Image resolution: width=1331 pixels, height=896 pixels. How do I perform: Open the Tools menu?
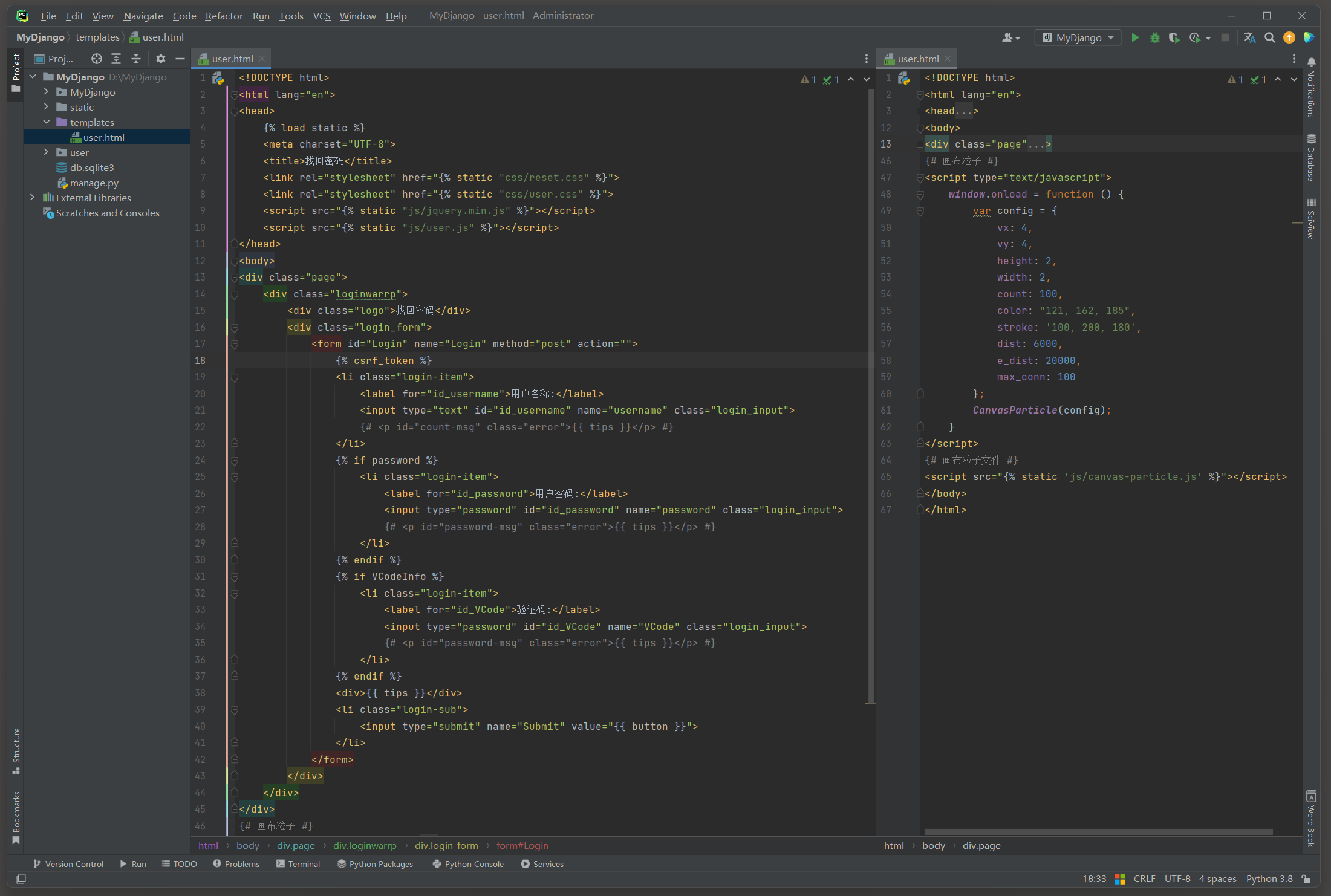(x=291, y=16)
